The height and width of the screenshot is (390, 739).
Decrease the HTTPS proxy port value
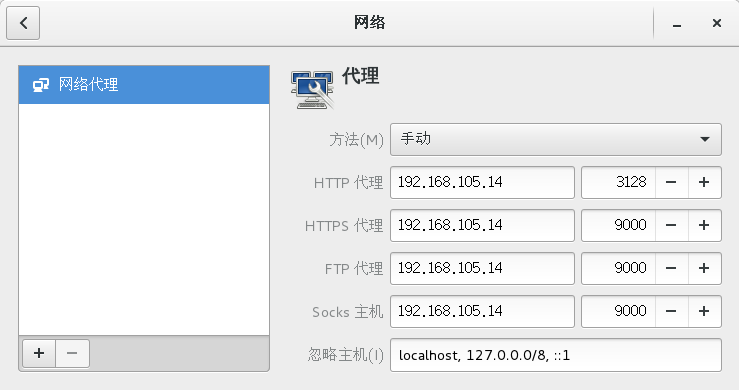[671, 225]
